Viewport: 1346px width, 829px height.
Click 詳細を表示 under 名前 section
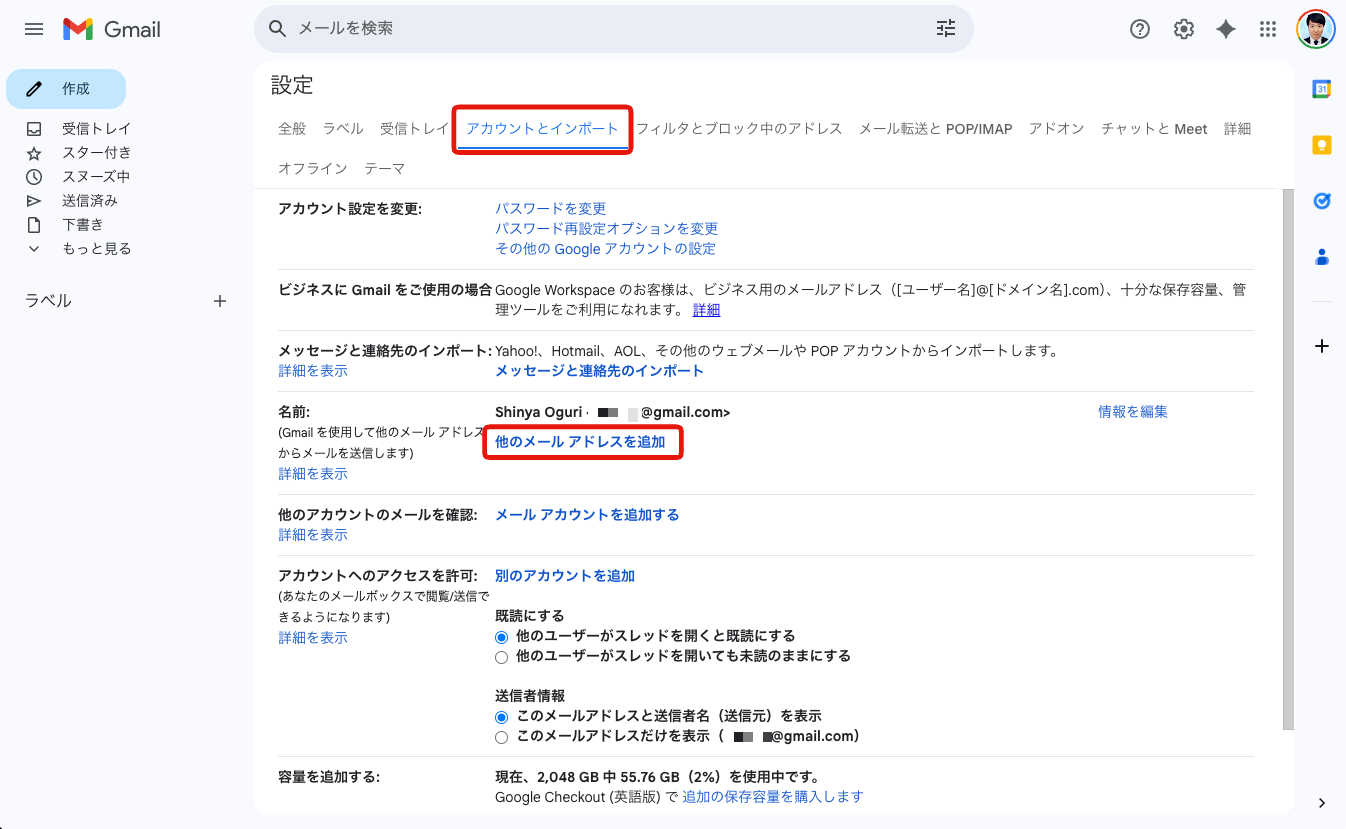[x=313, y=474]
